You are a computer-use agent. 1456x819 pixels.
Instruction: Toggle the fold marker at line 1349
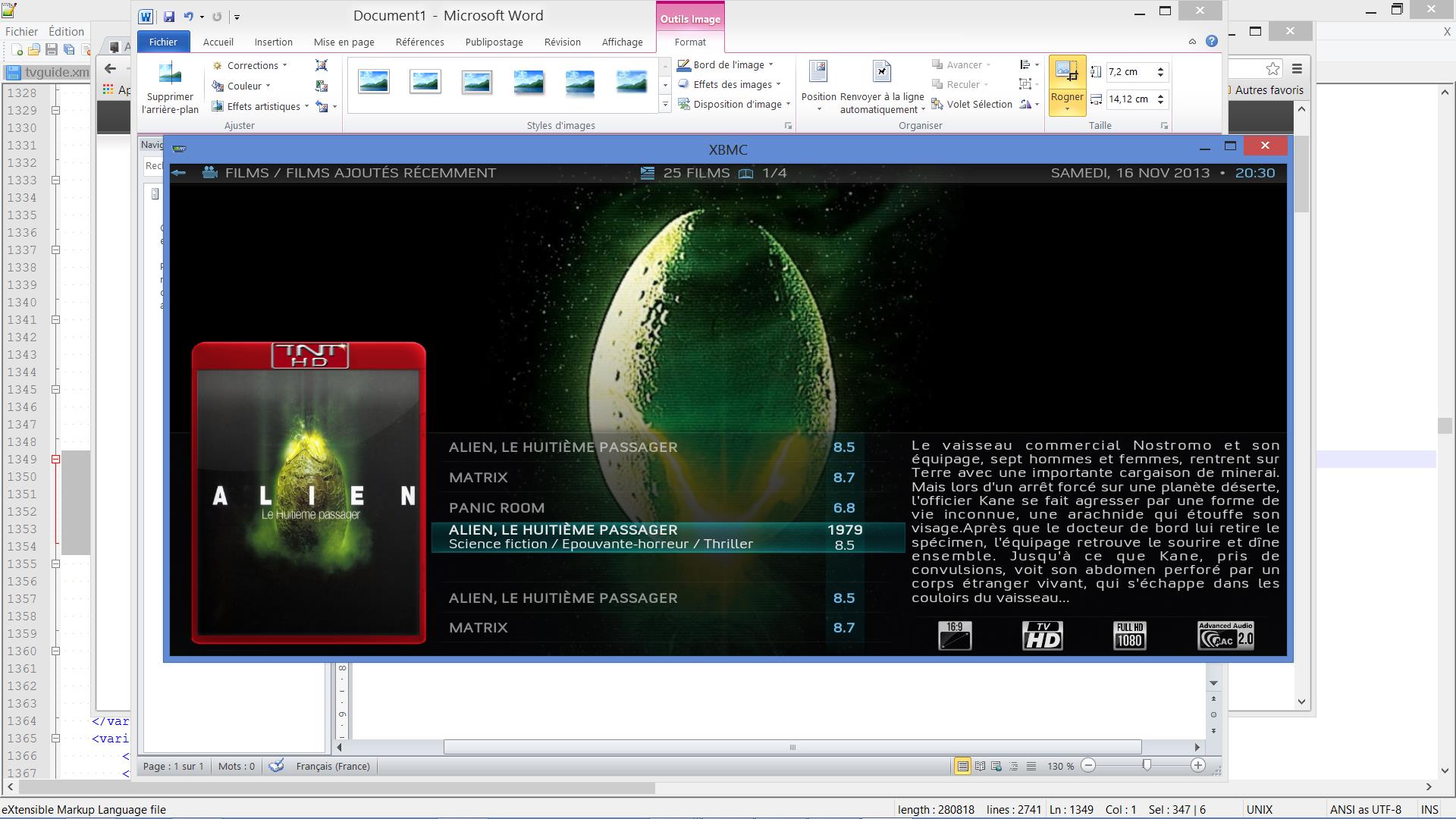pyautogui.click(x=55, y=460)
